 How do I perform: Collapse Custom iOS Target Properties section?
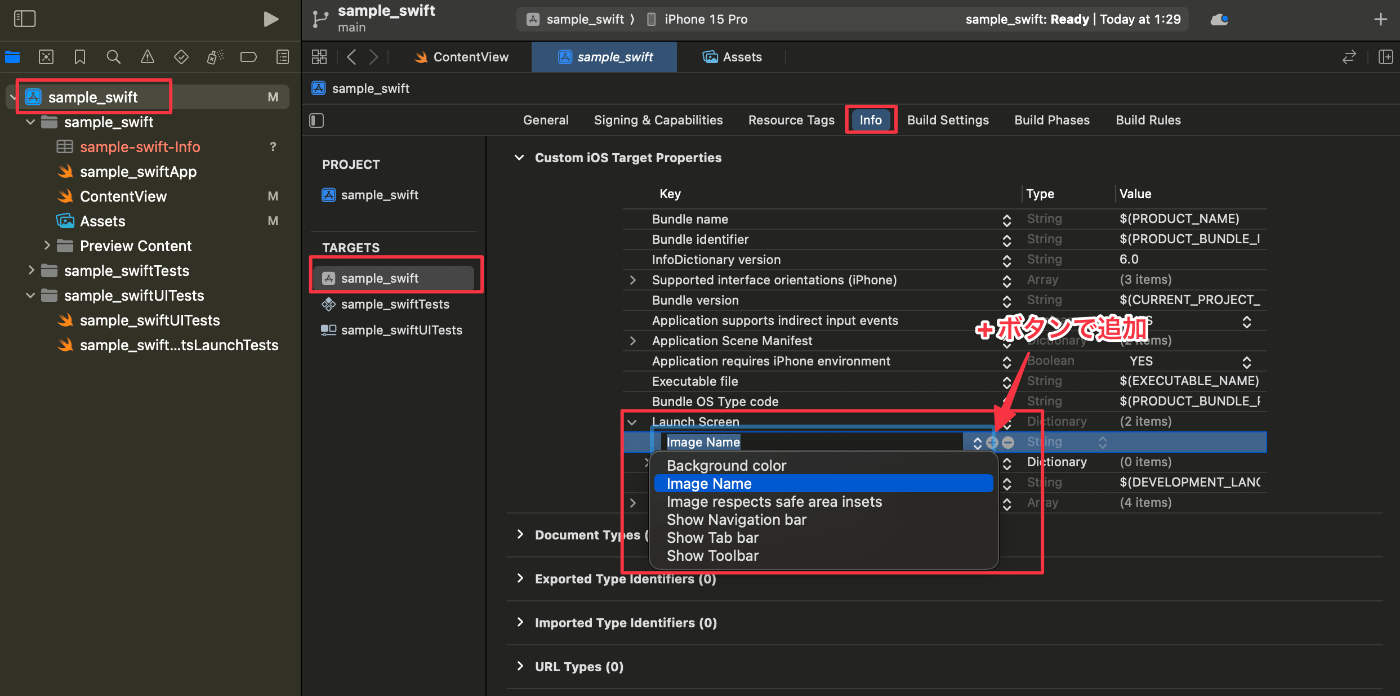tap(519, 158)
